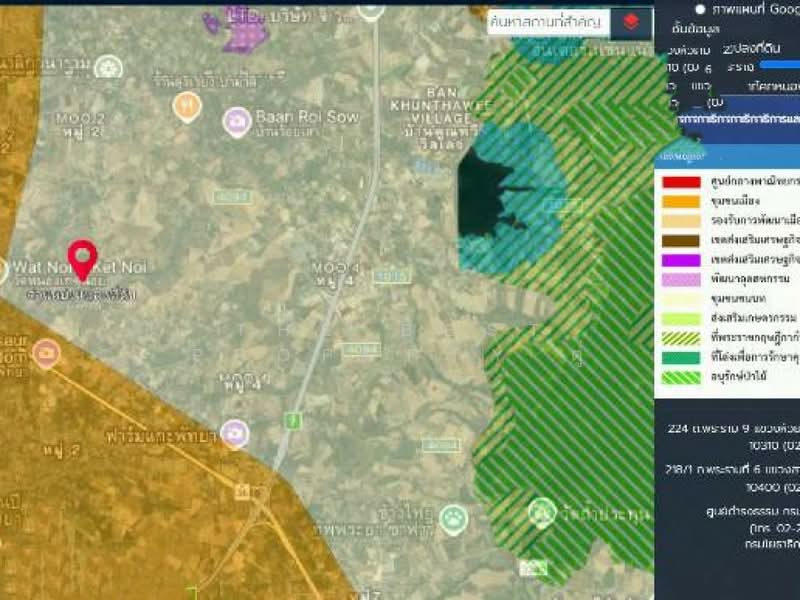Screen dimensions: 800x600
Task: Click the purple camera marker near หมู่ 2
Action: pos(234,433)
